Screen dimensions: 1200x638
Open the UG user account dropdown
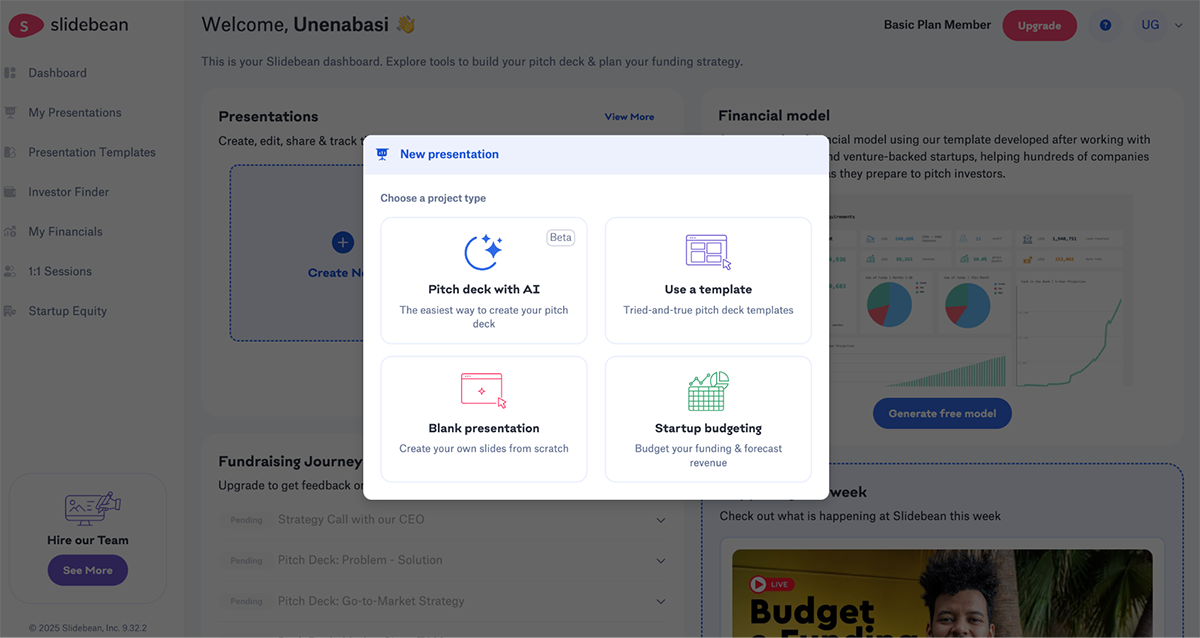point(1157,25)
